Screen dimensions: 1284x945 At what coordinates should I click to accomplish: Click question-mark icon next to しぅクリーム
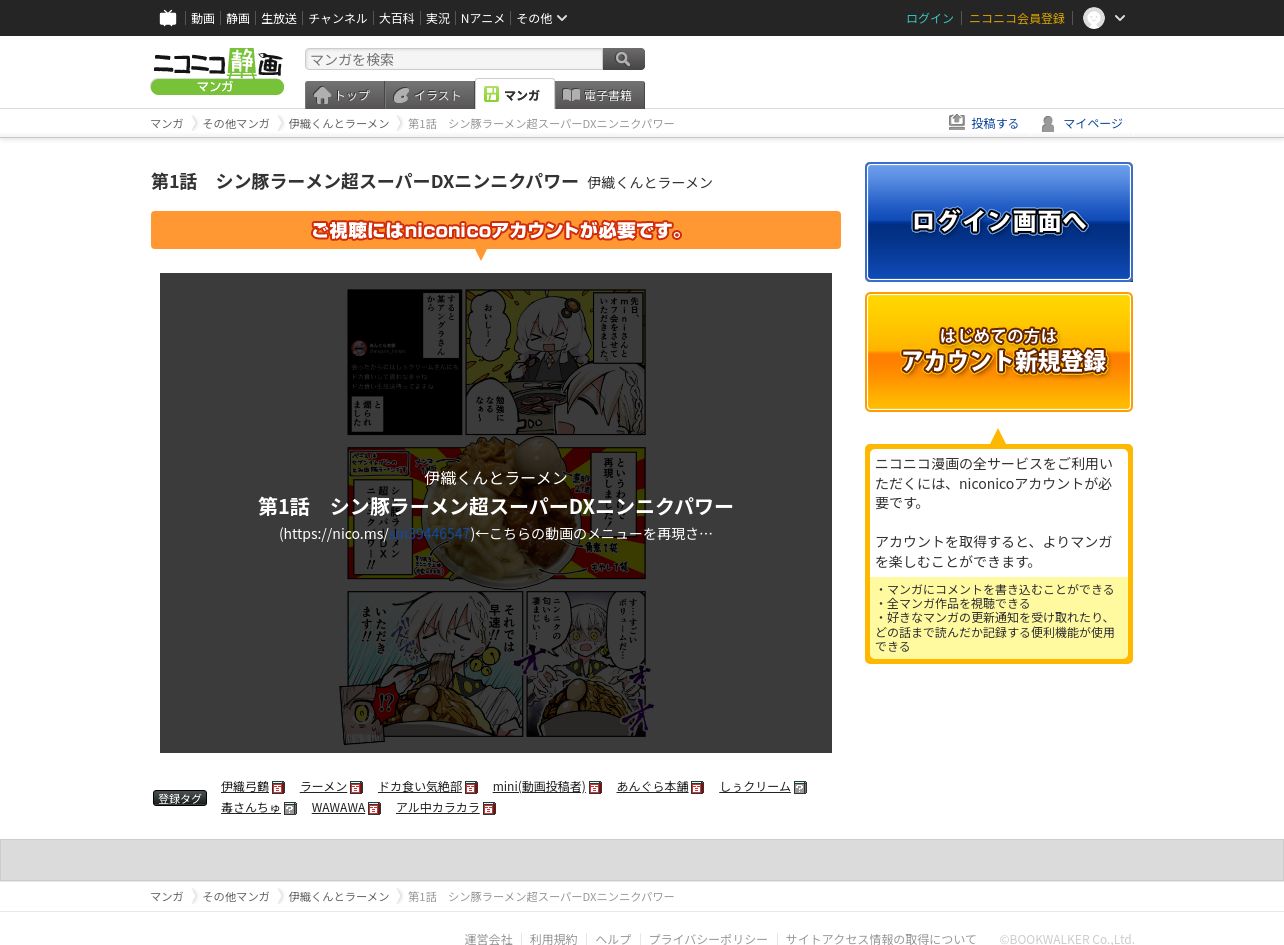click(x=800, y=788)
